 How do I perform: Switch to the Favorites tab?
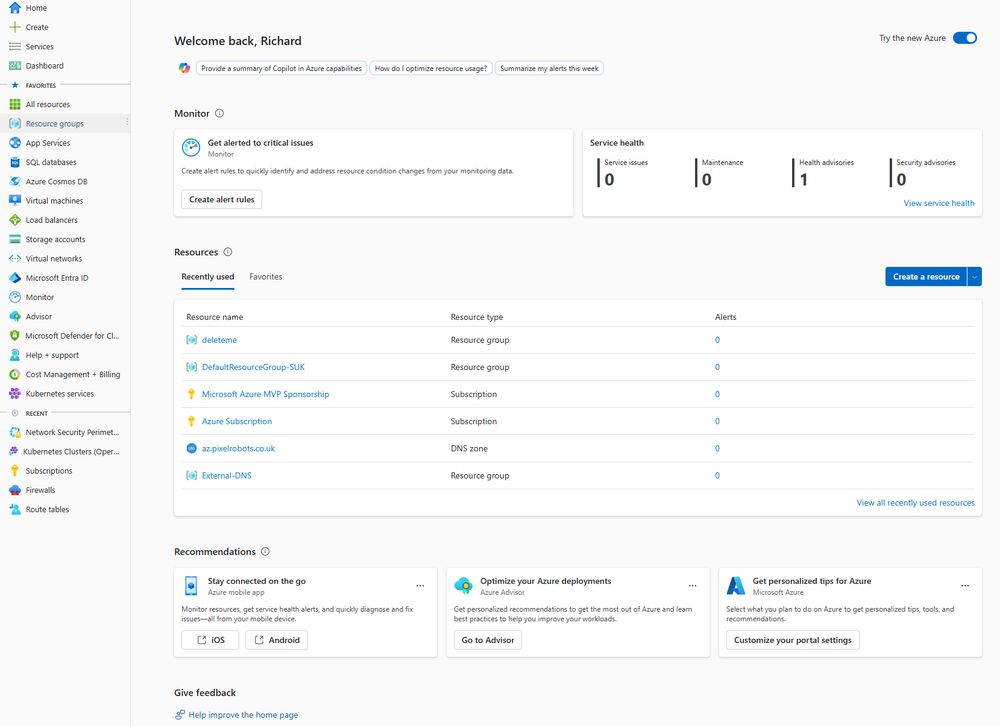(x=266, y=277)
